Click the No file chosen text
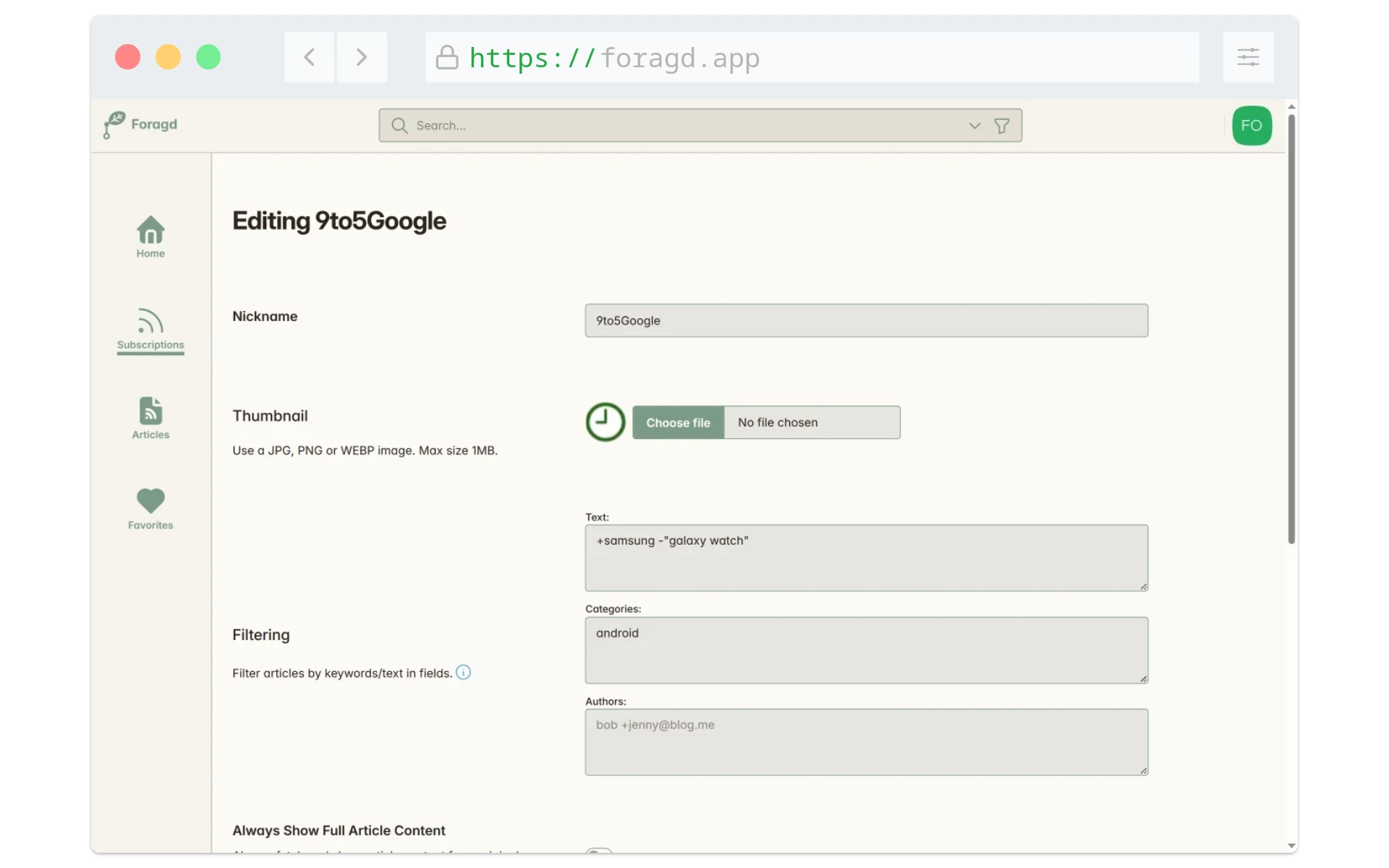Viewport: 1389px width, 868px height. click(778, 422)
